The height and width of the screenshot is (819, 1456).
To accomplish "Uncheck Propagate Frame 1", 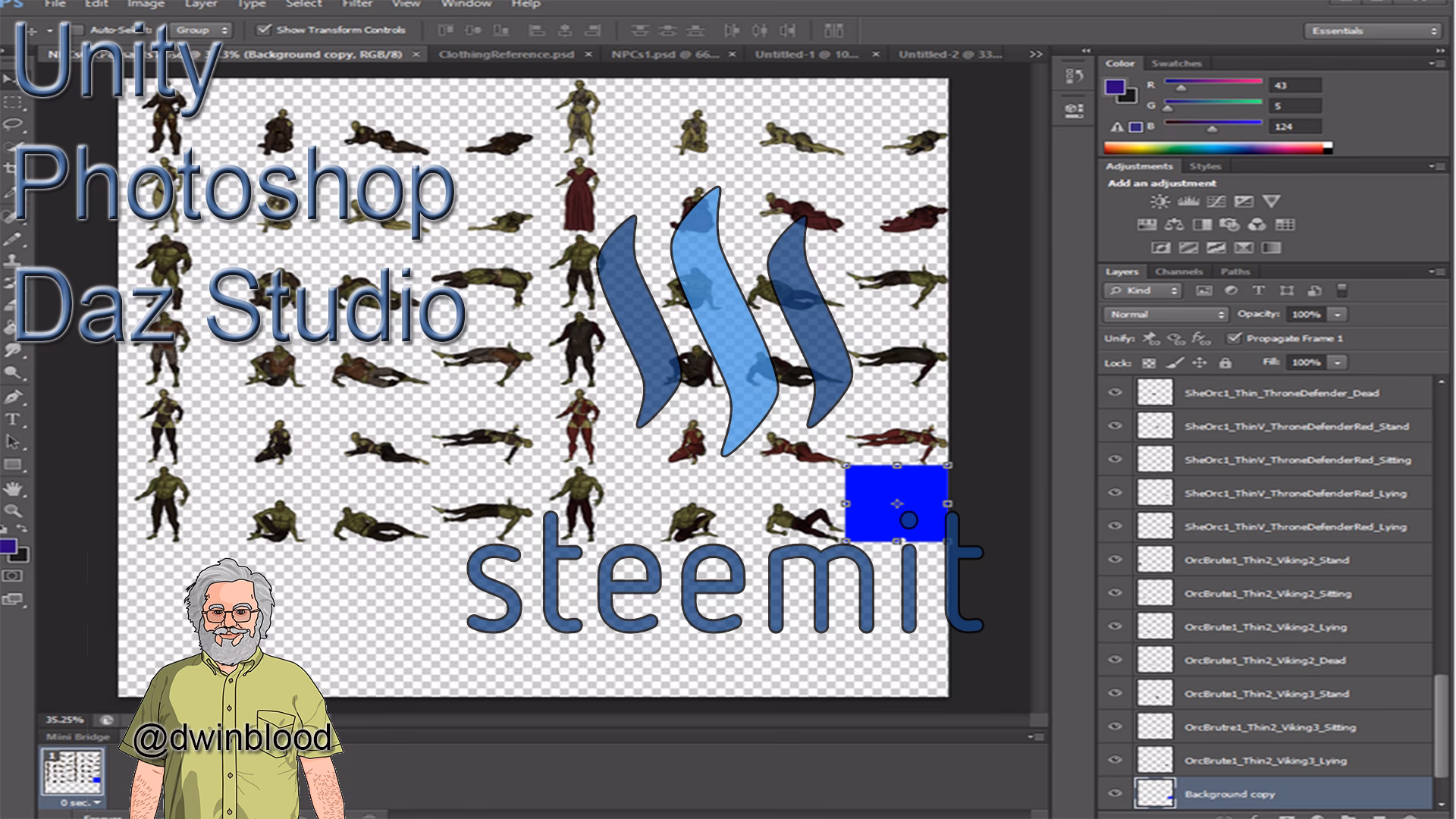I will 1234,339.
